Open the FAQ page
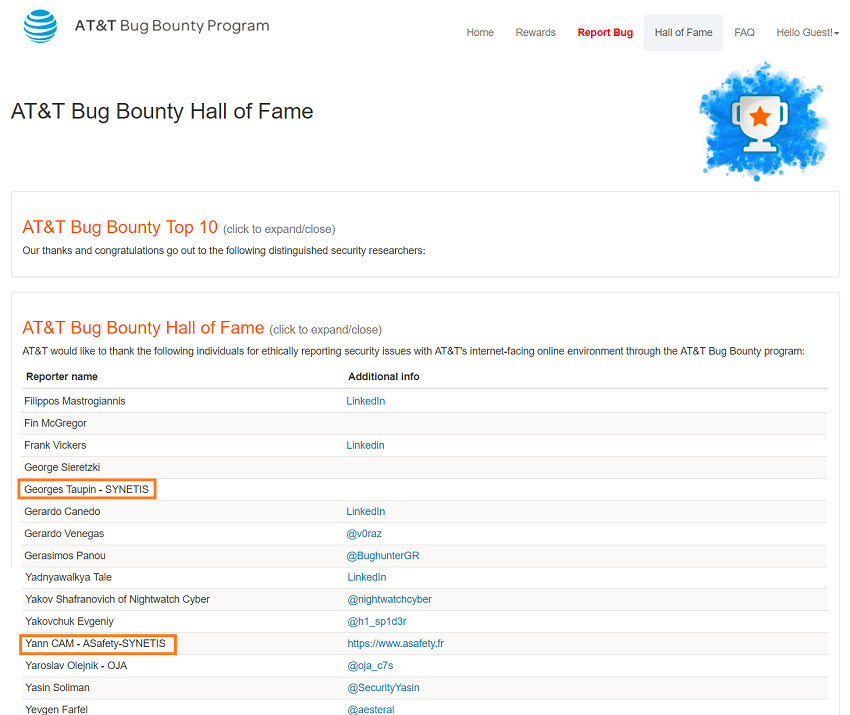 point(744,33)
